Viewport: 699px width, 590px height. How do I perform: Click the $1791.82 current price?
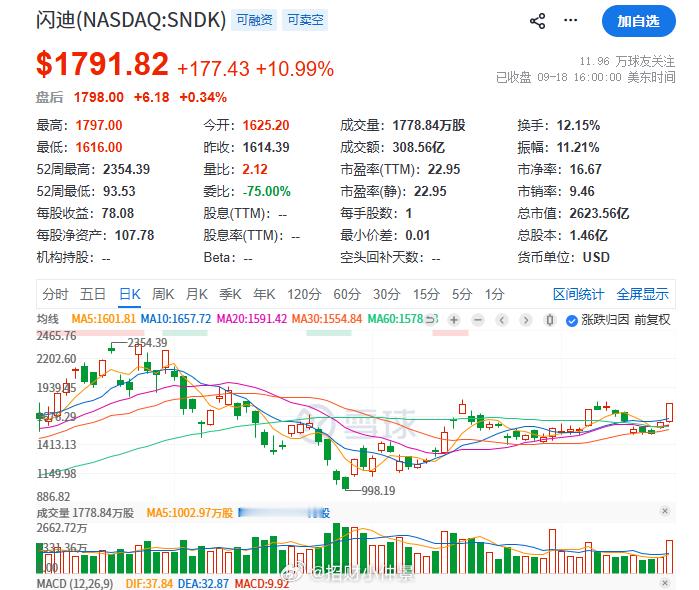(103, 64)
